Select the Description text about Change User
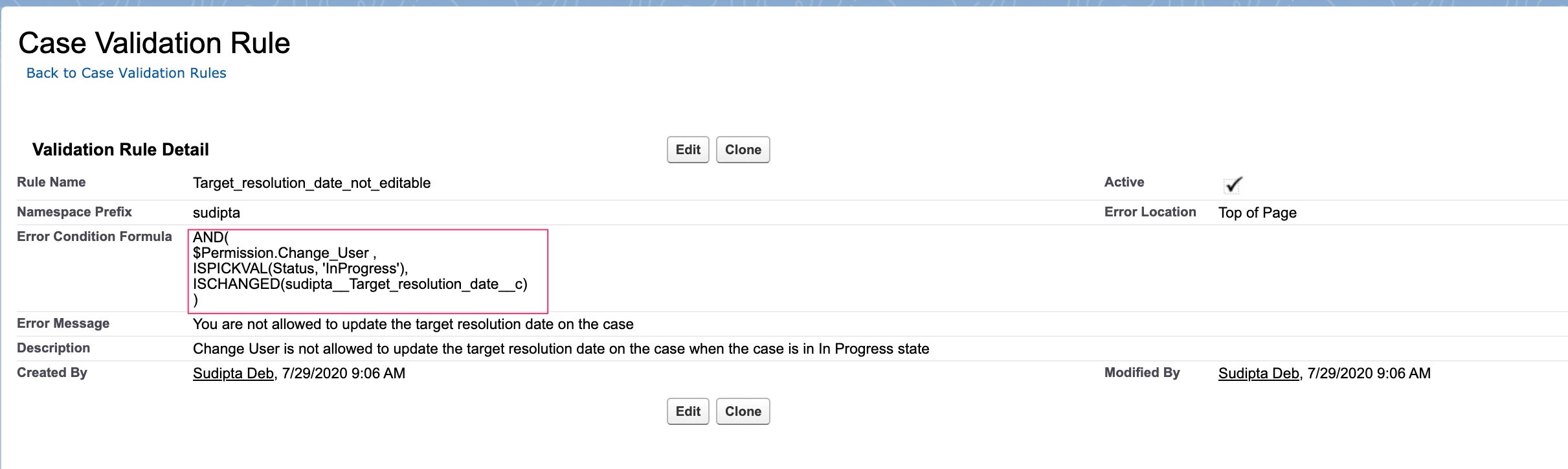 pyautogui.click(x=561, y=348)
